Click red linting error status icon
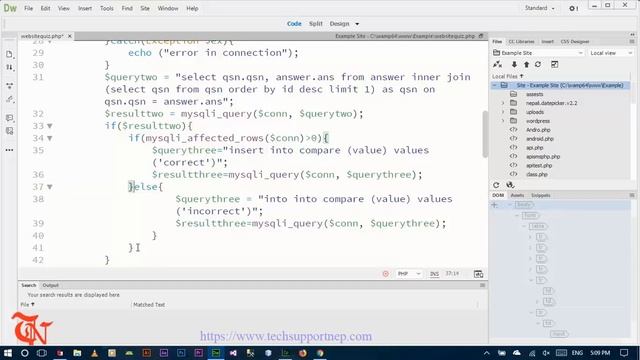The image size is (640, 360). pyautogui.click(x=385, y=273)
